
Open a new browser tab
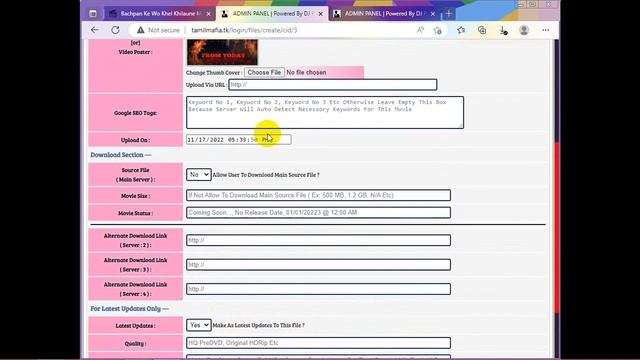pyautogui.click(x=449, y=14)
